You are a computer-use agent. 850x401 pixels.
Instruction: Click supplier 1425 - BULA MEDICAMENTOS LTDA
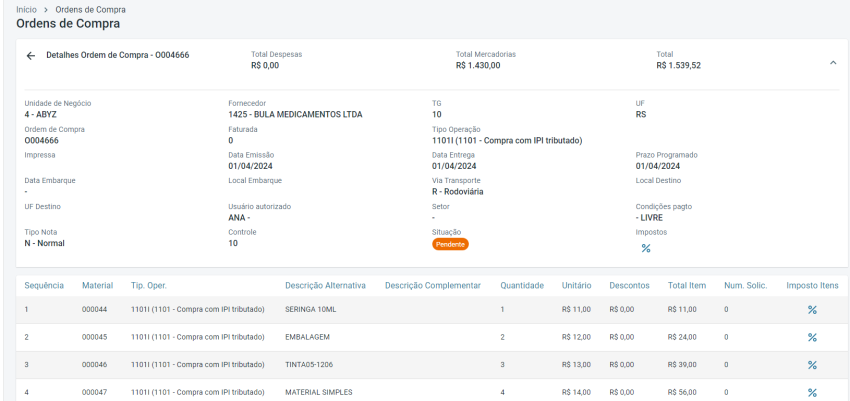295,114
